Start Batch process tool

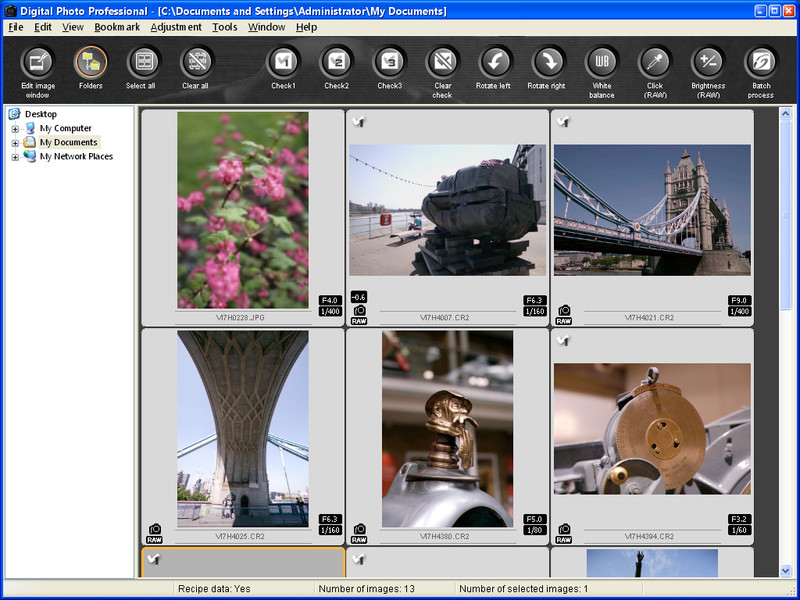pos(761,62)
